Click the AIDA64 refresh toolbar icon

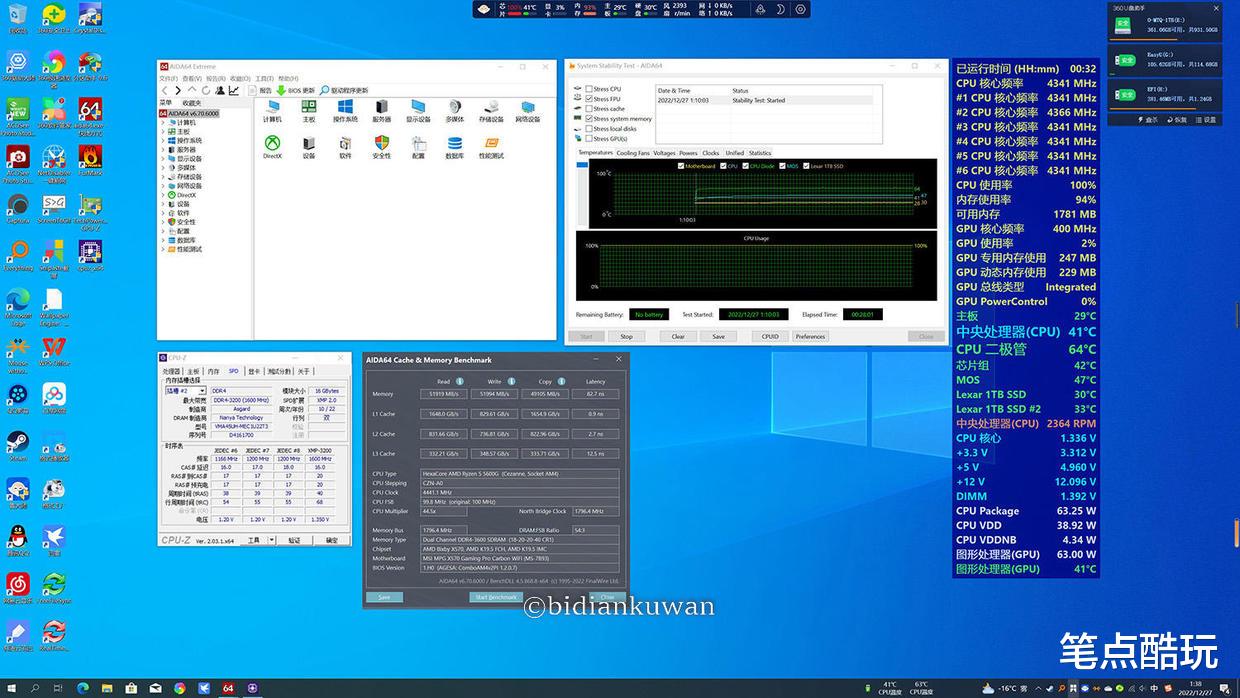205,90
